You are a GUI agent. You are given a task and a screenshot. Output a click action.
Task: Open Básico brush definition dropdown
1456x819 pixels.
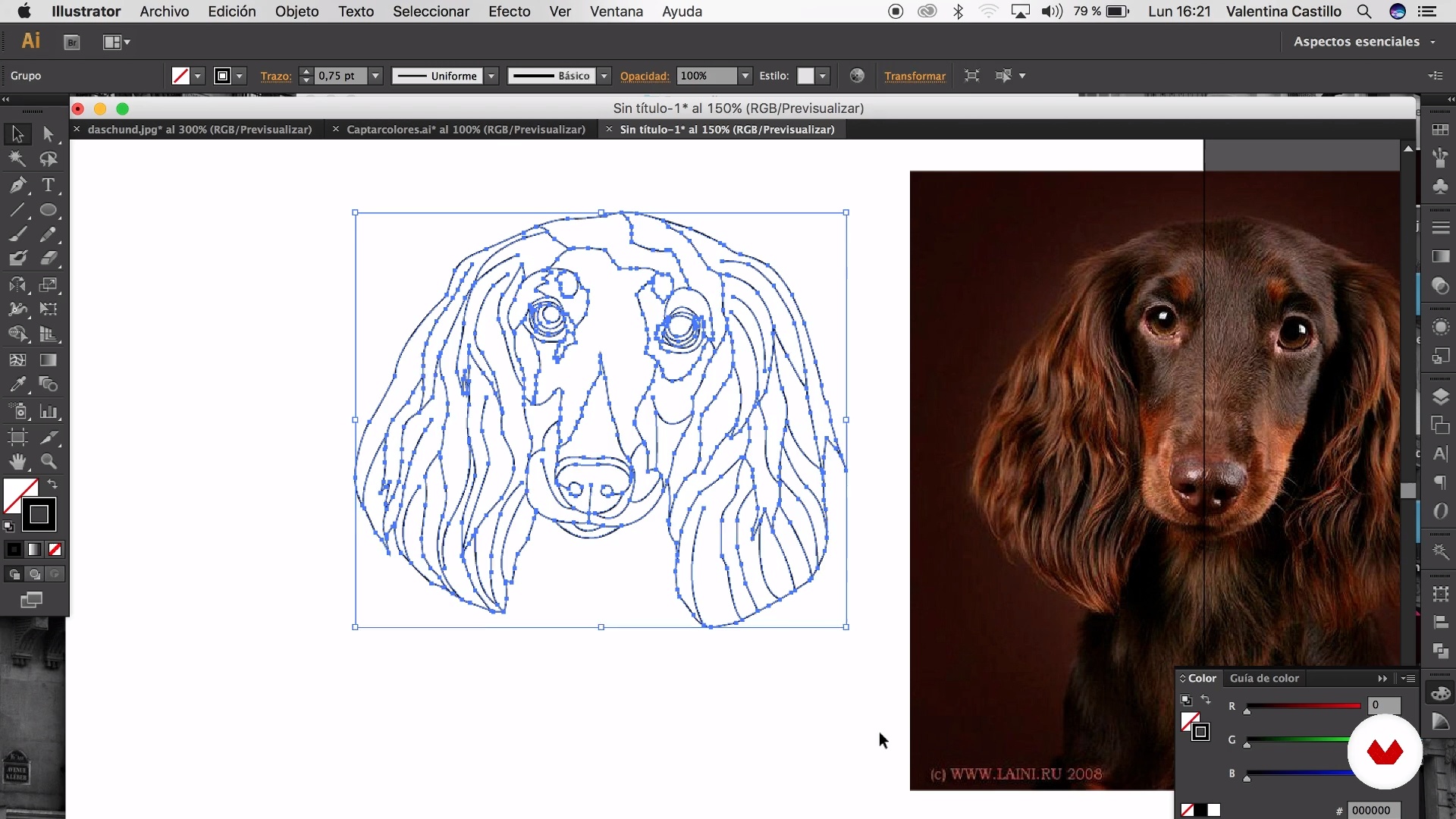604,76
